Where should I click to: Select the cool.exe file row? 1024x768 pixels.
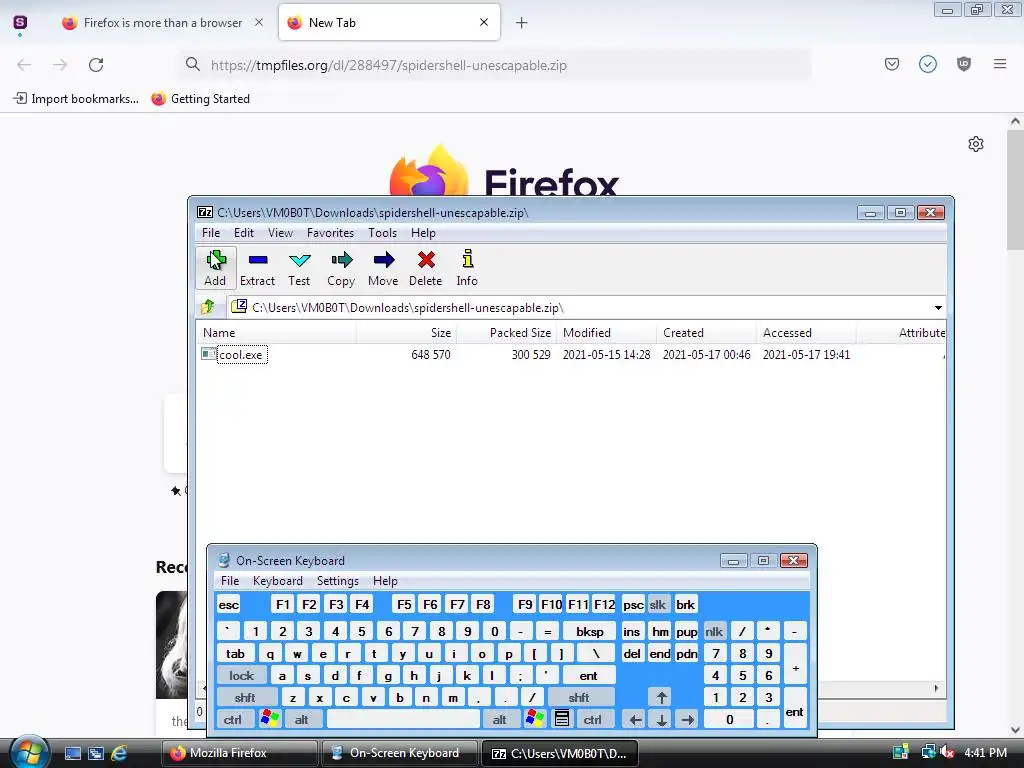571,355
